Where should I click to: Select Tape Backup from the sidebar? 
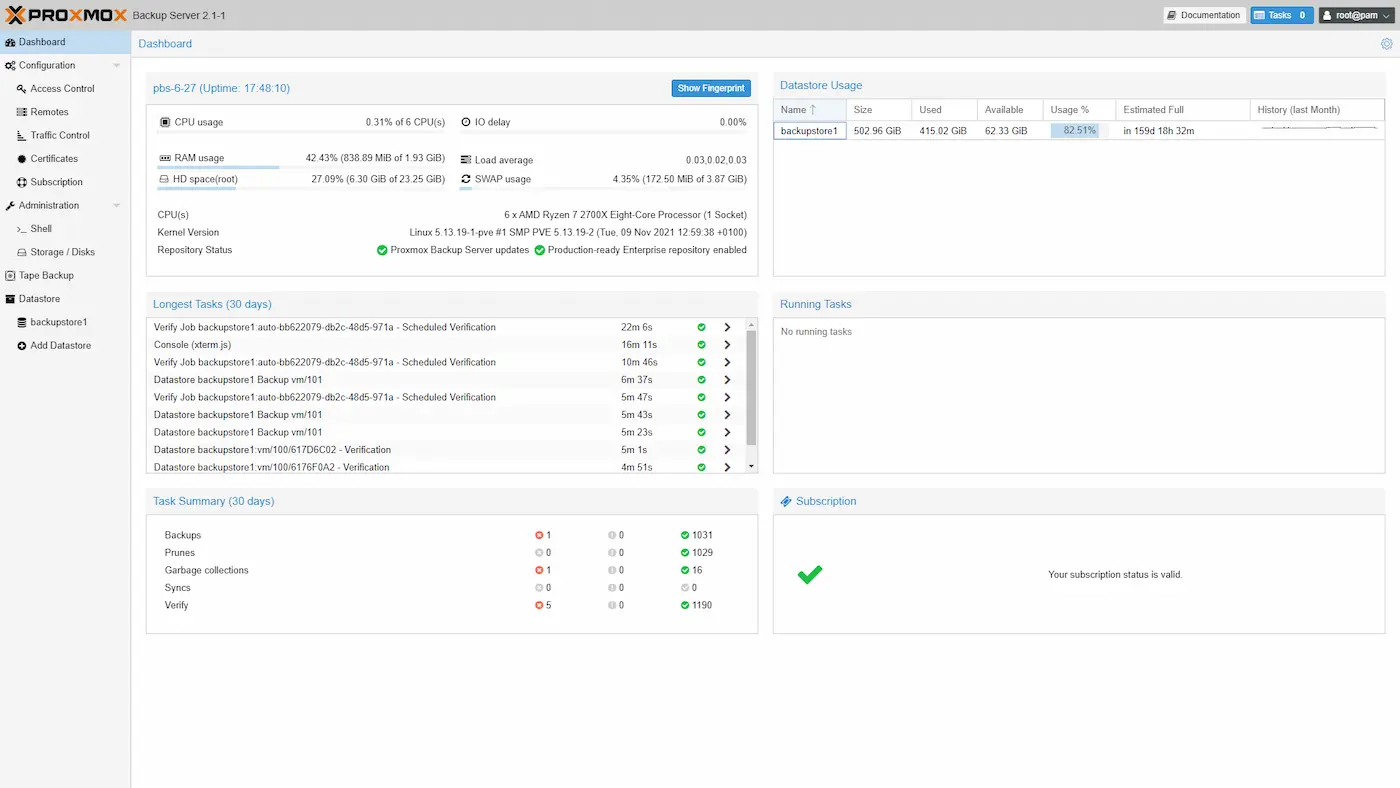coord(42,275)
